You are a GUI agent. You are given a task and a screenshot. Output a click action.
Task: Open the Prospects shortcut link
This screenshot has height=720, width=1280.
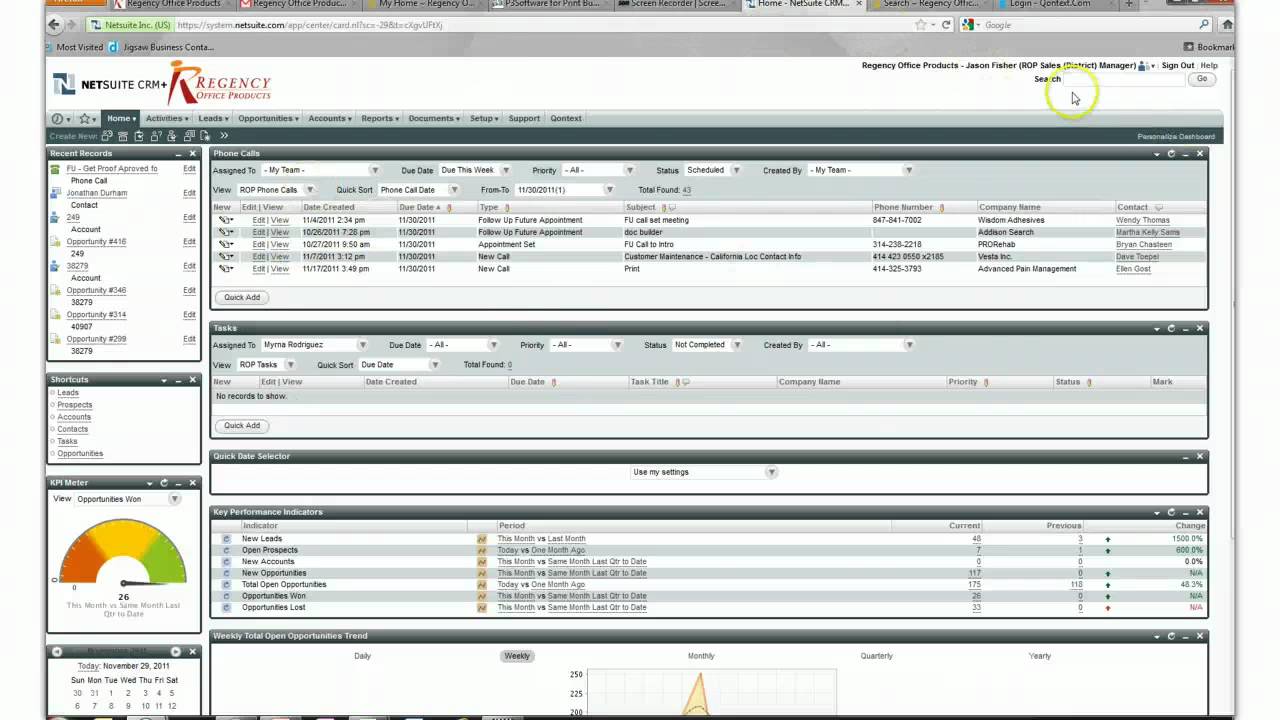[x=75, y=405]
